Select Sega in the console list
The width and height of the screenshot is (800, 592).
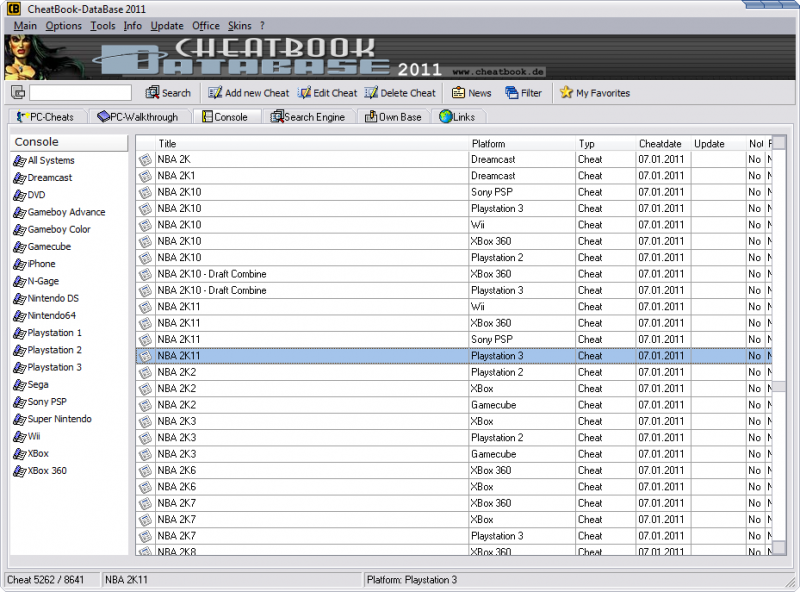pyautogui.click(x=38, y=385)
